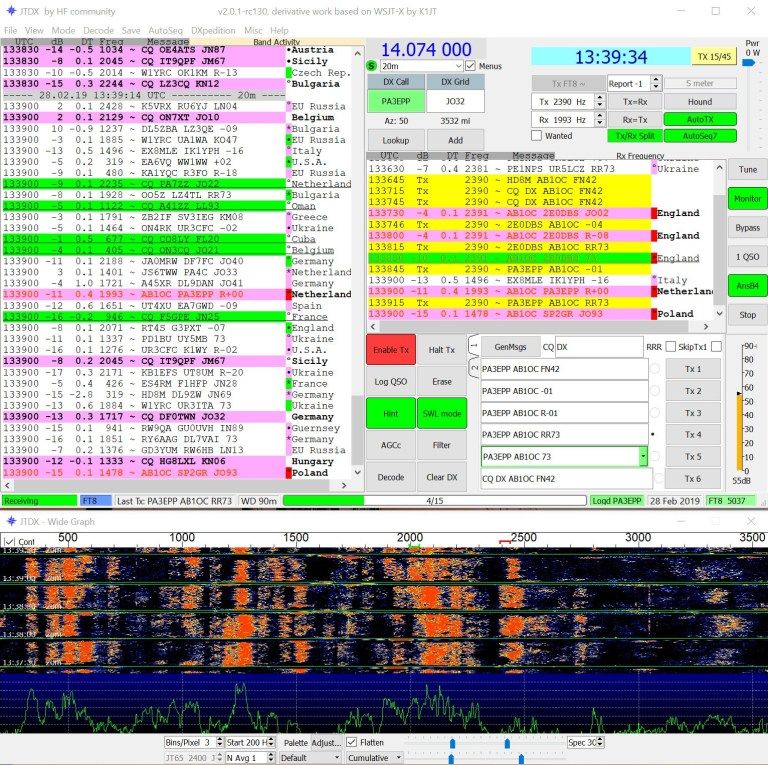Click the red Enable Tx button
768x765 pixels.
(390, 349)
